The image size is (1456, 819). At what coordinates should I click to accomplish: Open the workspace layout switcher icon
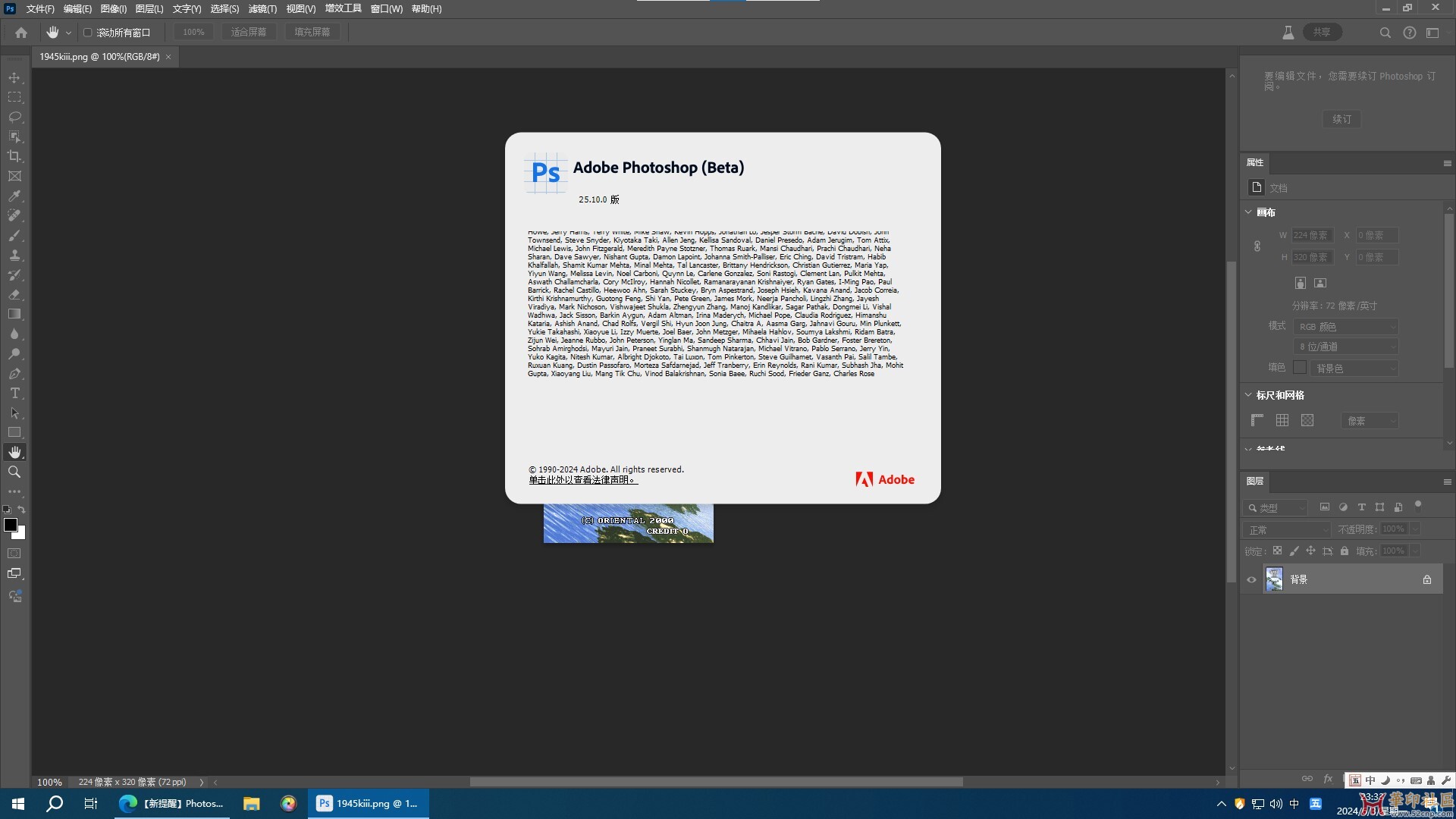pyautogui.click(x=1432, y=33)
